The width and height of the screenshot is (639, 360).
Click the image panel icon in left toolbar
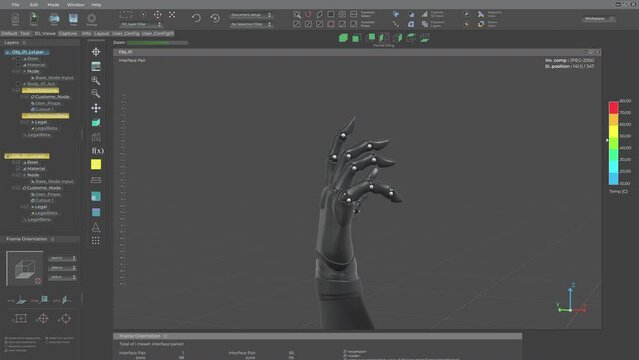[x=96, y=66]
